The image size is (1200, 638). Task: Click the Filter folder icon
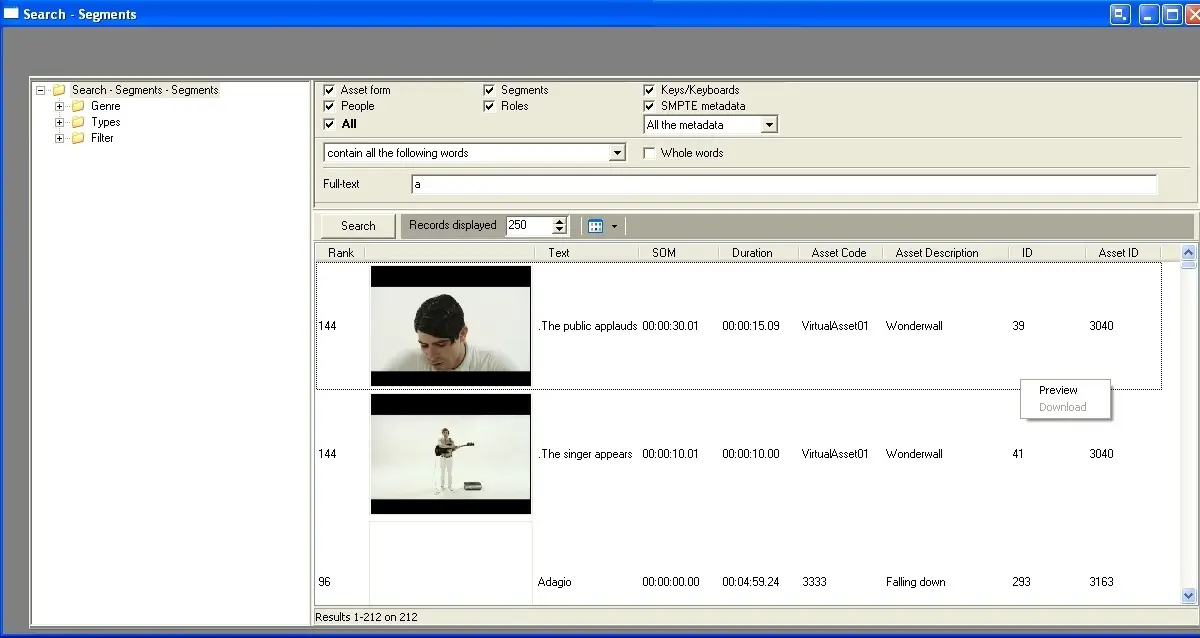(x=78, y=138)
